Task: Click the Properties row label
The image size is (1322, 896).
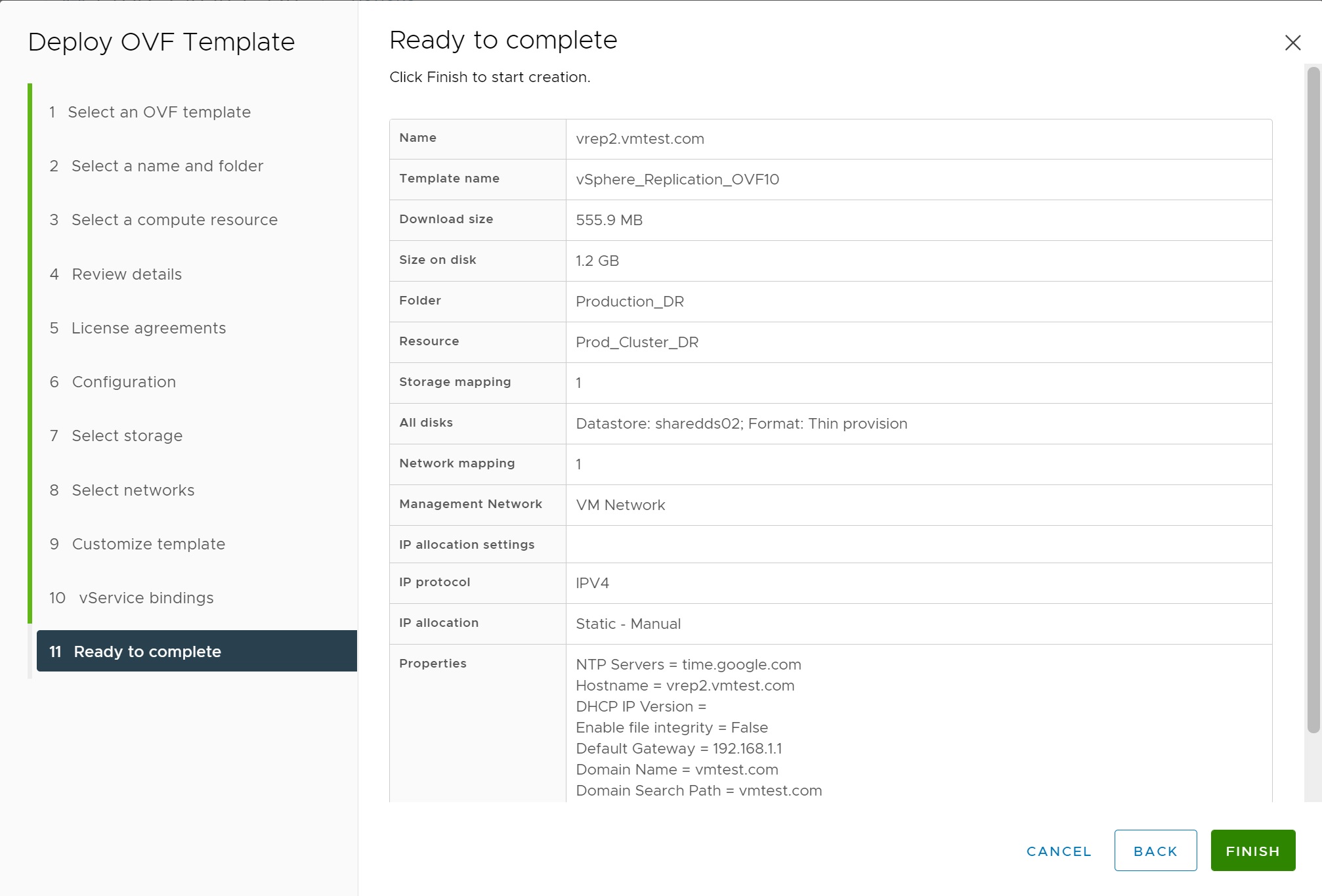Action: (433, 664)
